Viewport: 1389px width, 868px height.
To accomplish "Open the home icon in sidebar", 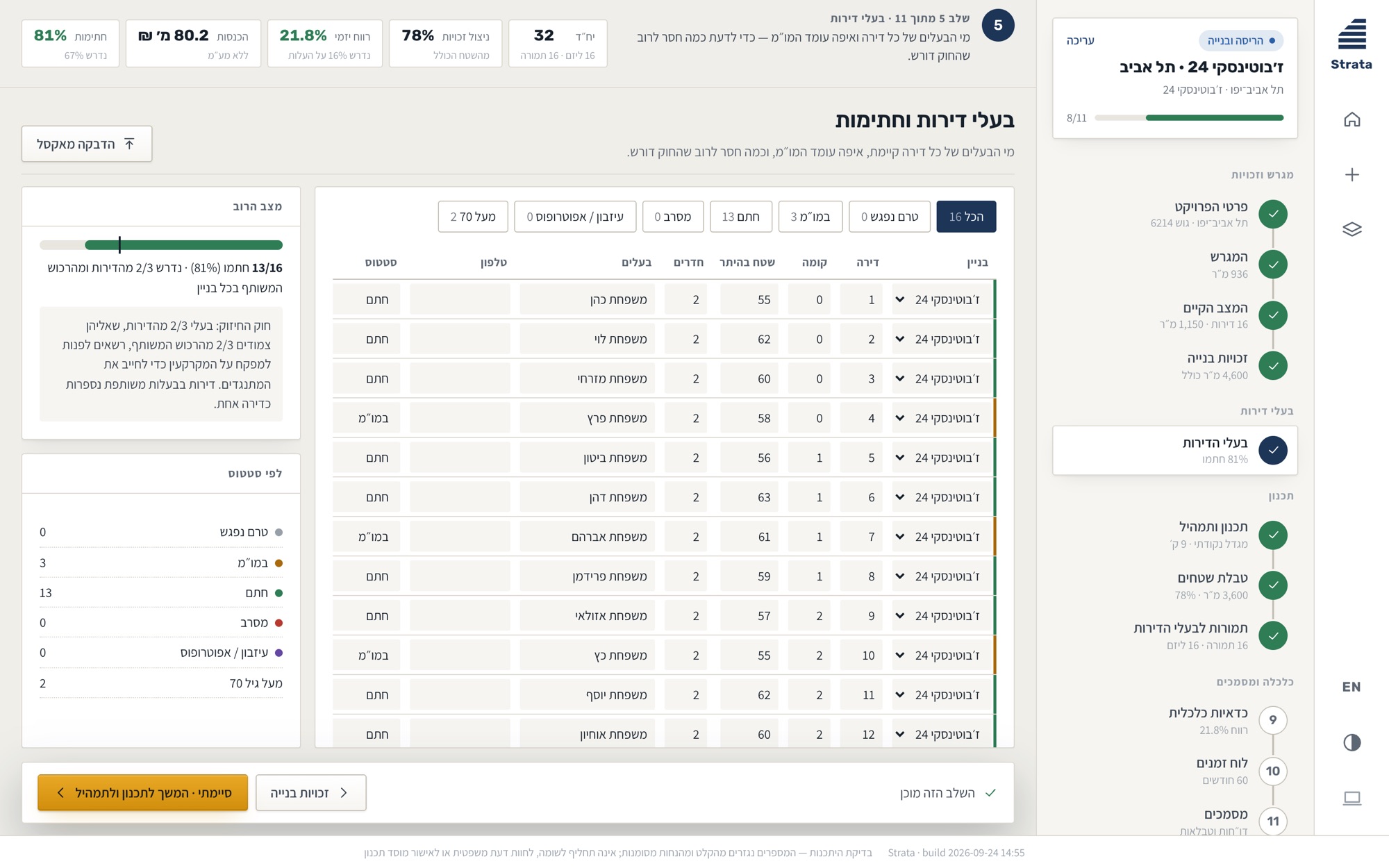I will 1351,119.
